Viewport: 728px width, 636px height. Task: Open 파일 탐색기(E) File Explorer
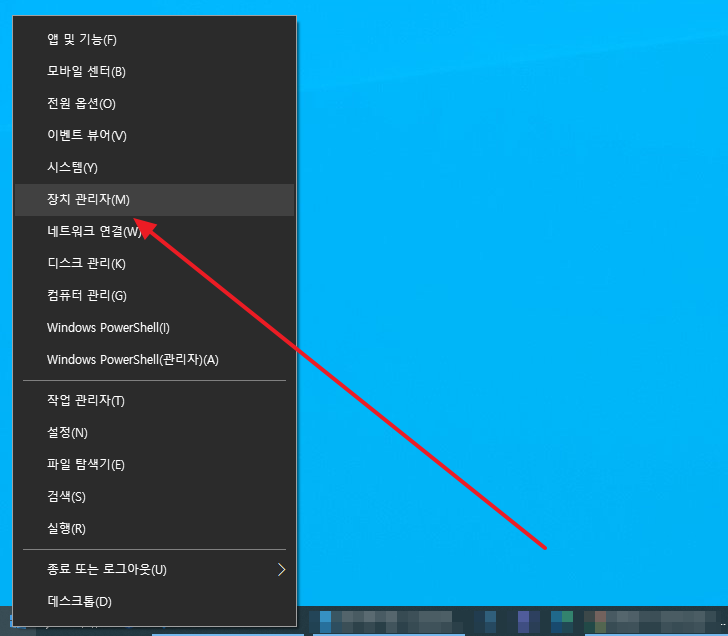(x=154, y=465)
